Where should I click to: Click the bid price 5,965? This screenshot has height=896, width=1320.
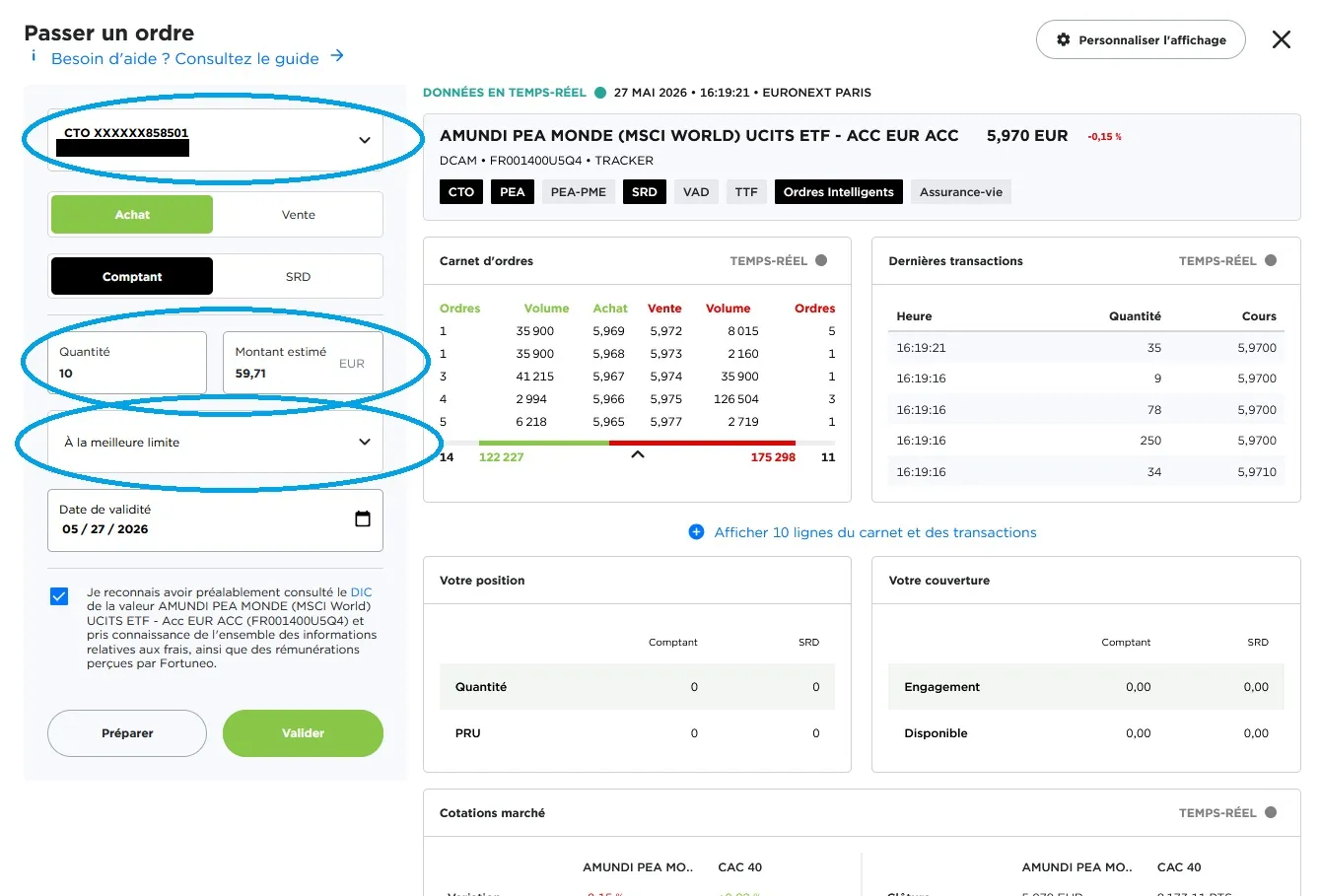[608, 422]
